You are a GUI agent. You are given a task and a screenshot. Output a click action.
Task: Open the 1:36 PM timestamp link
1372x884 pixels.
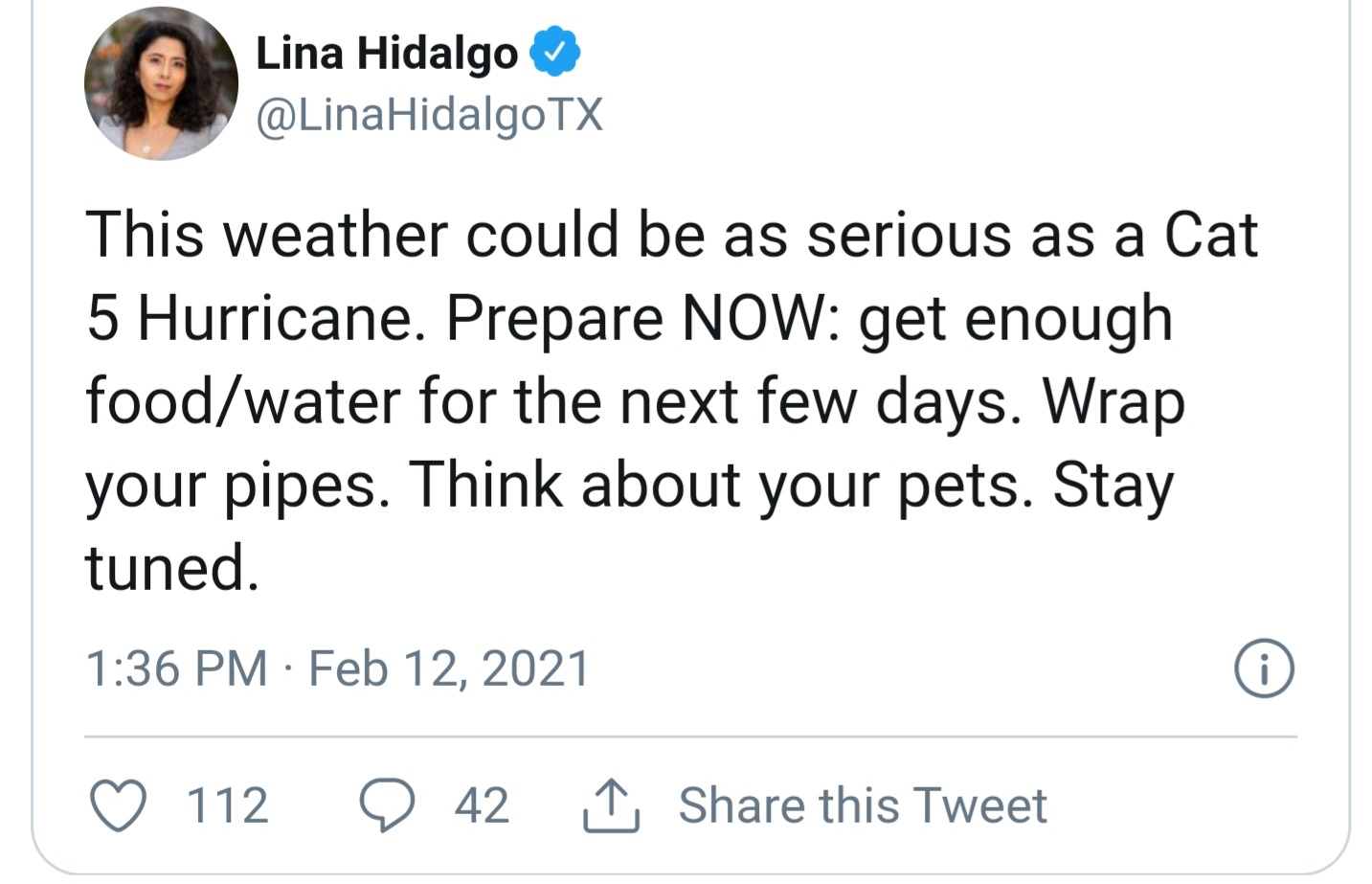tap(176, 669)
